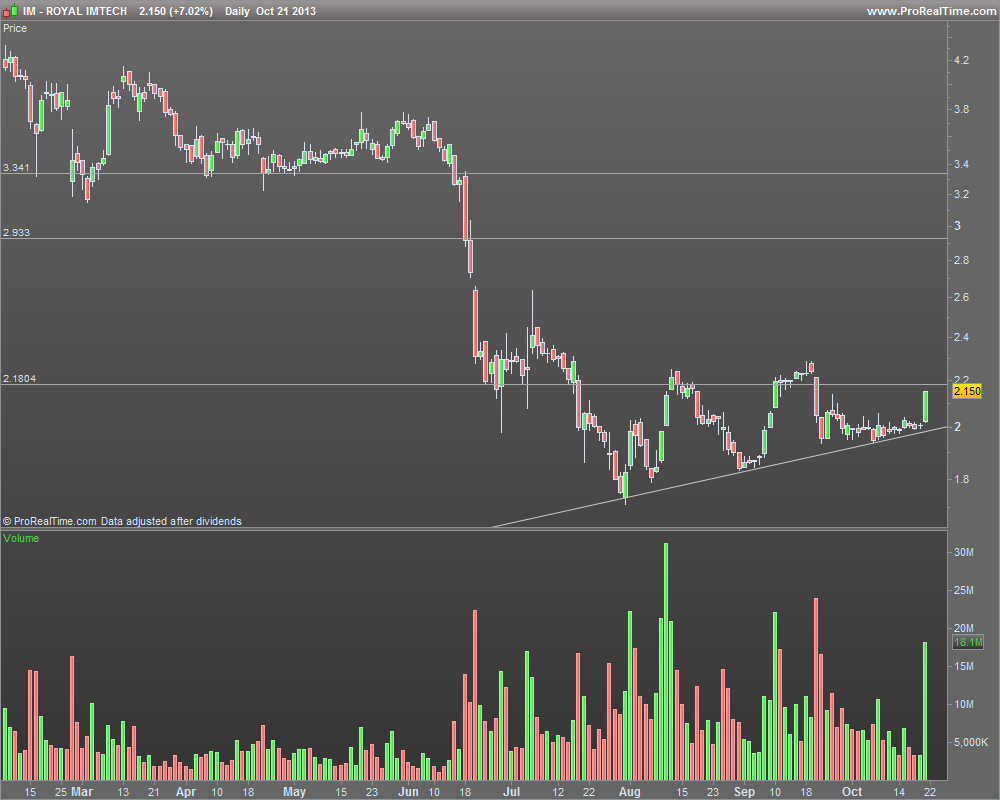Click the 18.1M current volume tag
The height and width of the screenshot is (800, 1000).
tap(967, 642)
